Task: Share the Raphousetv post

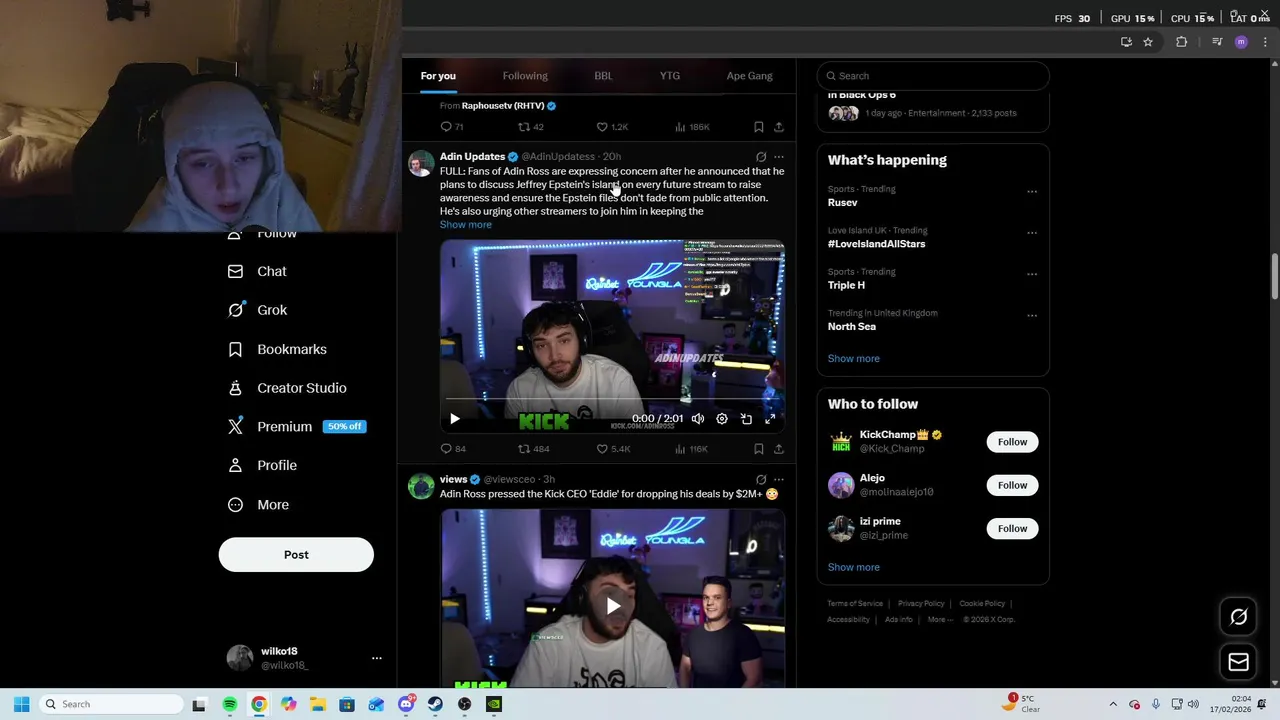Action: [x=779, y=127]
